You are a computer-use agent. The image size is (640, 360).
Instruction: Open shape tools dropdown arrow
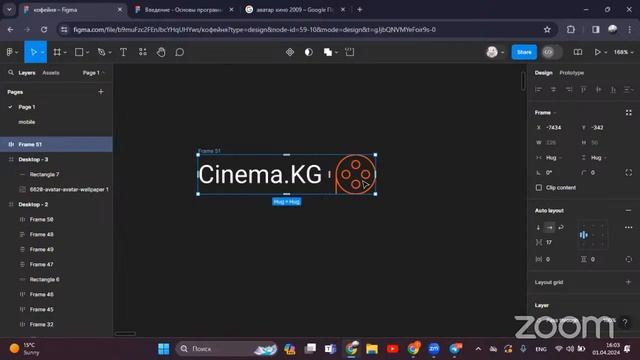pyautogui.click(x=87, y=53)
